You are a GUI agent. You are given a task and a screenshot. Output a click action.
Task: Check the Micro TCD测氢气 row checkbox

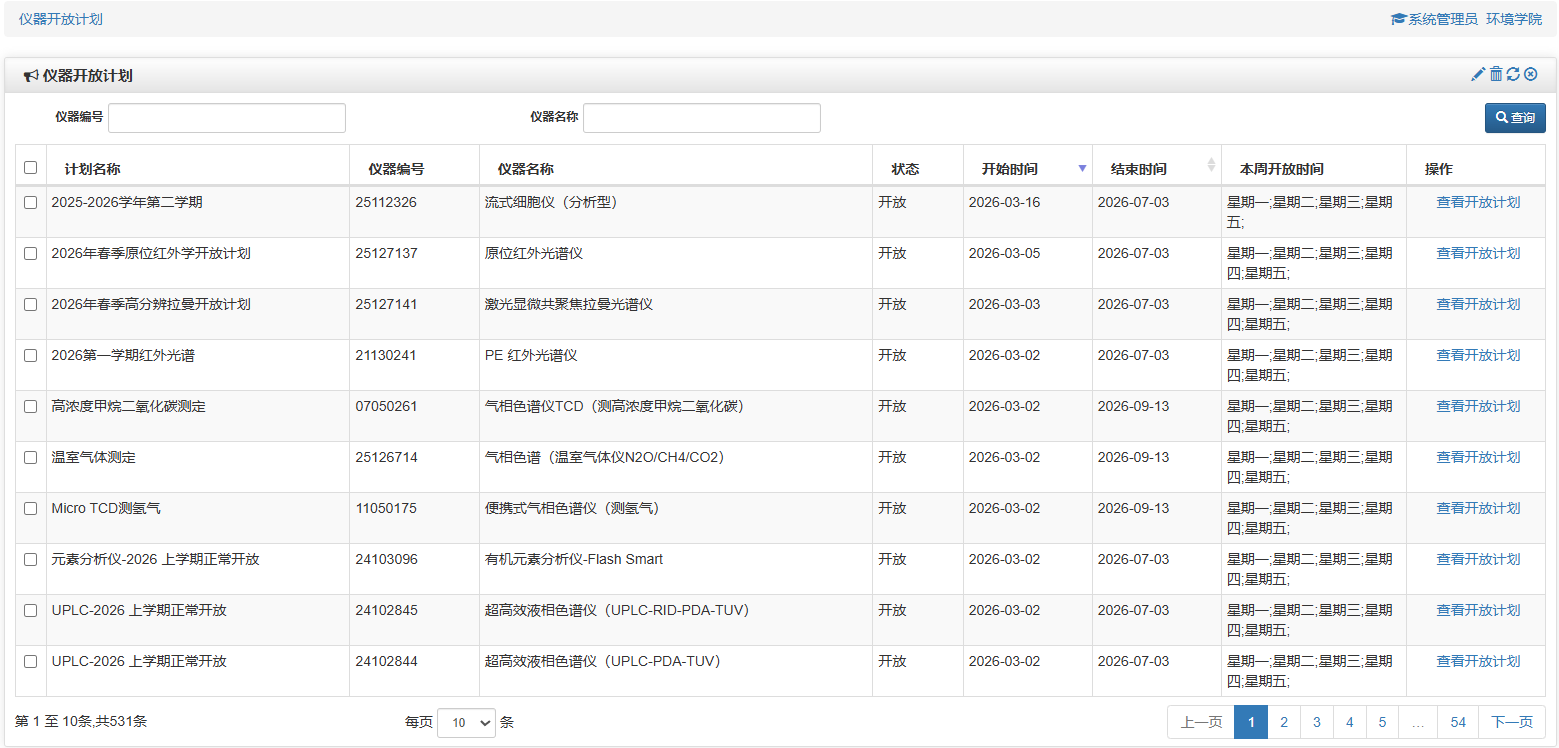coord(30,508)
